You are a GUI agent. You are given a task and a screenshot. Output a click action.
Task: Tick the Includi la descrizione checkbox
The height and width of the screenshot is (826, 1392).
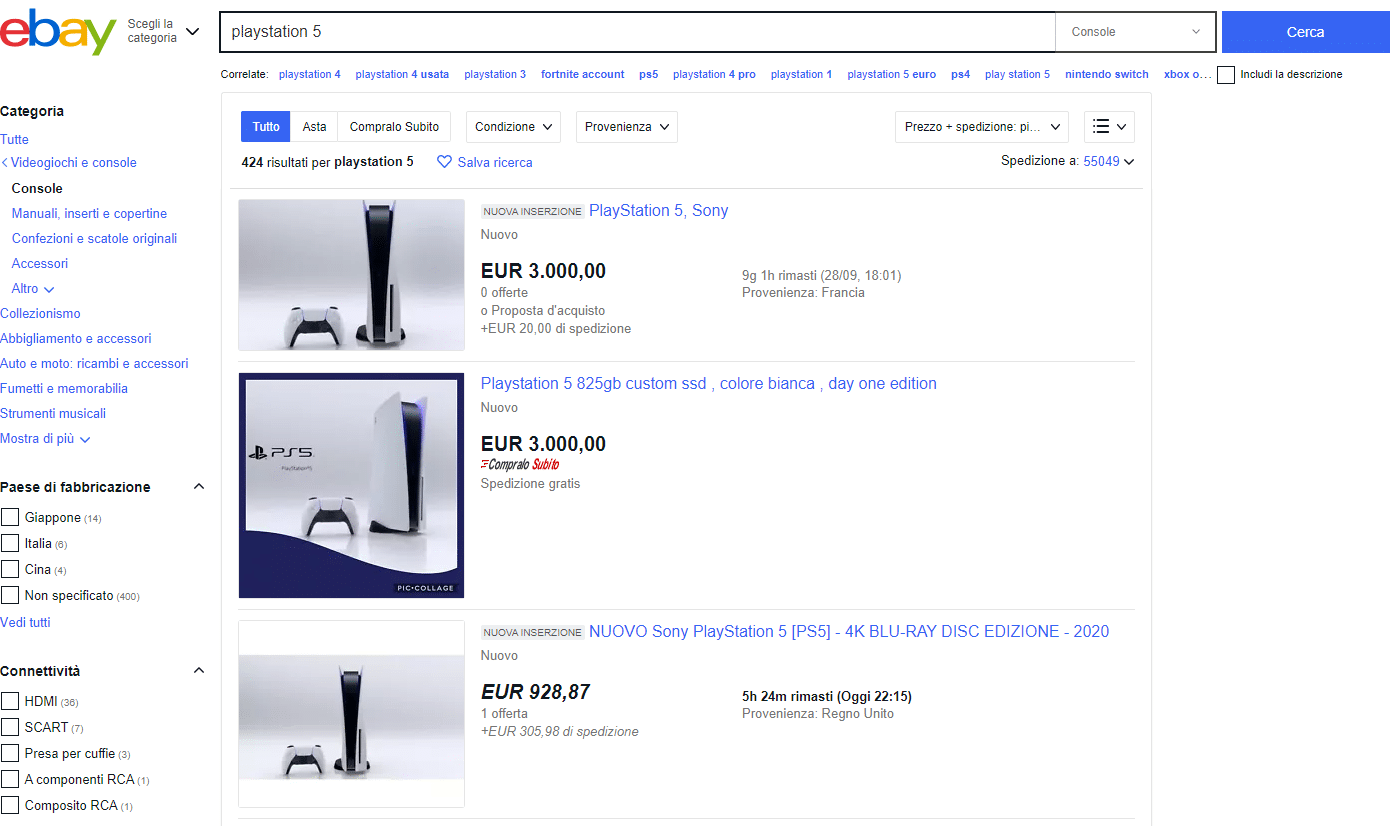point(1226,75)
